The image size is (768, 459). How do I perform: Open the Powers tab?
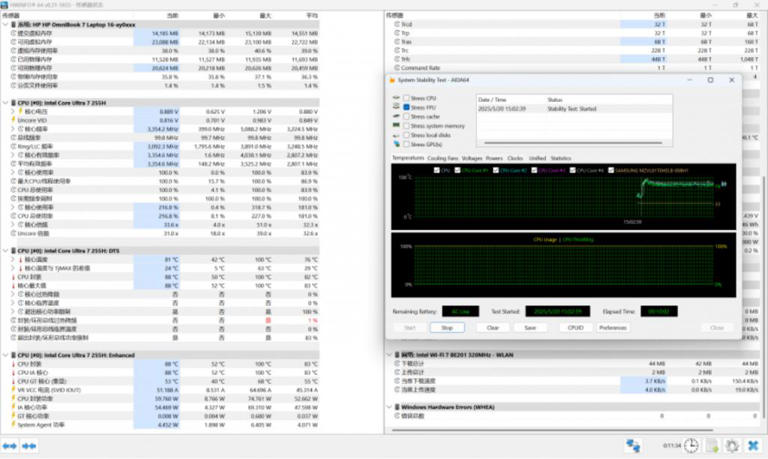point(494,158)
